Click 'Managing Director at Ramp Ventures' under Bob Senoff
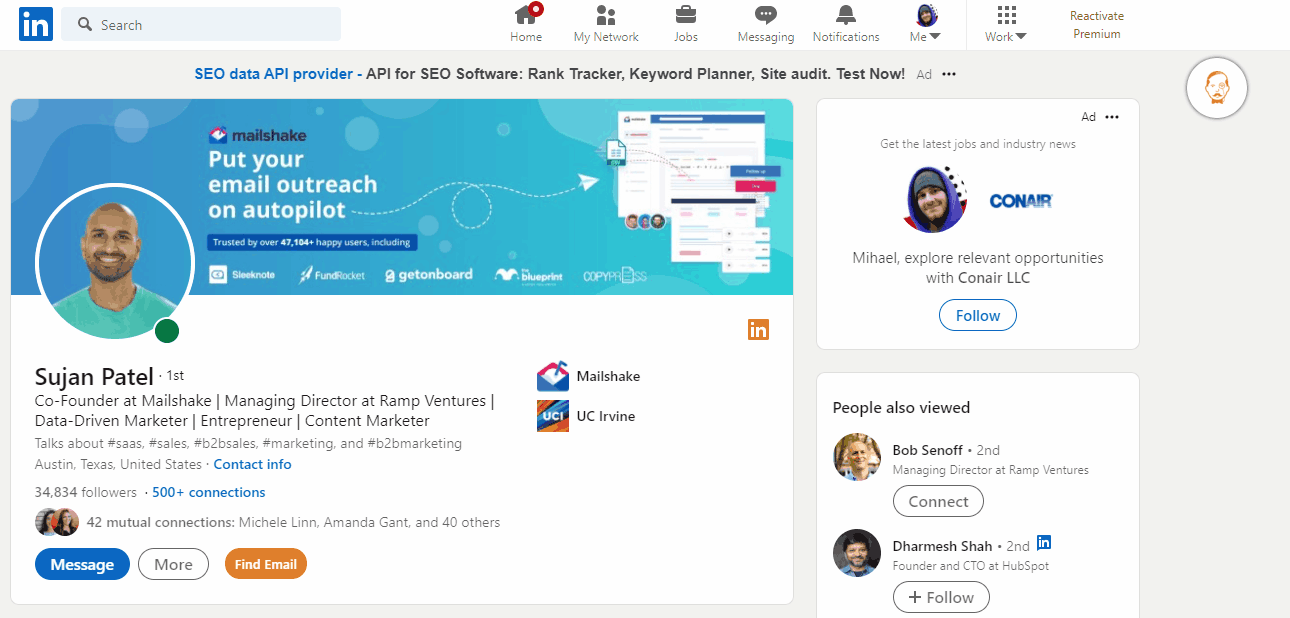The image size is (1290, 618). pos(991,470)
